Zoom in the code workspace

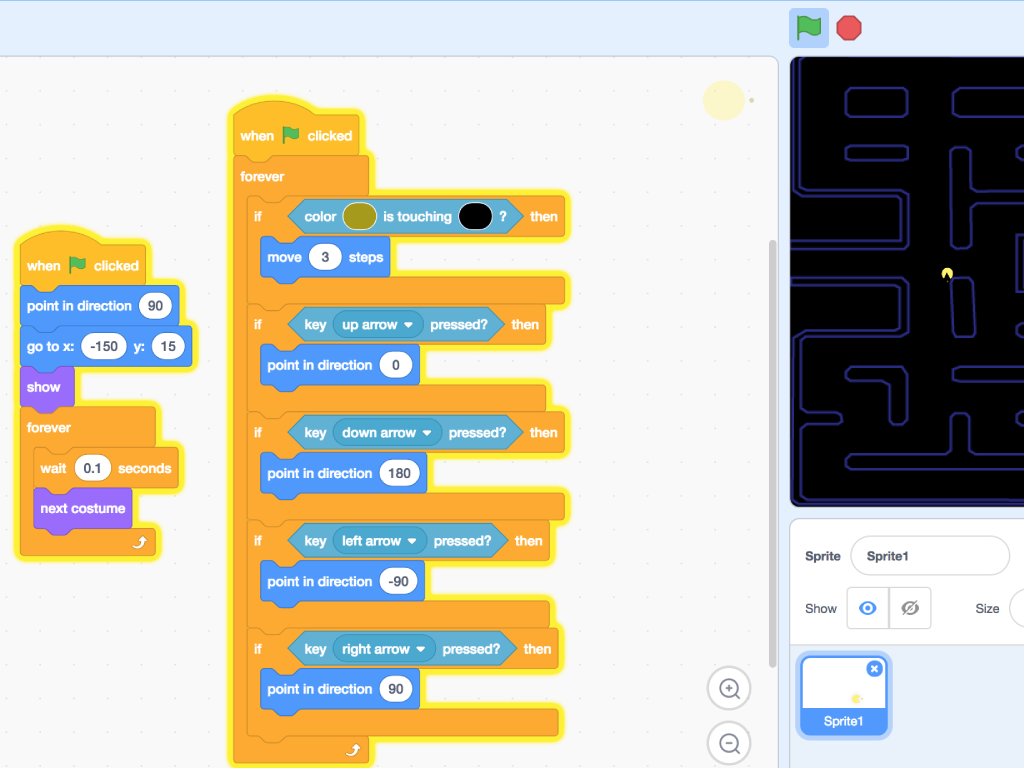(729, 688)
